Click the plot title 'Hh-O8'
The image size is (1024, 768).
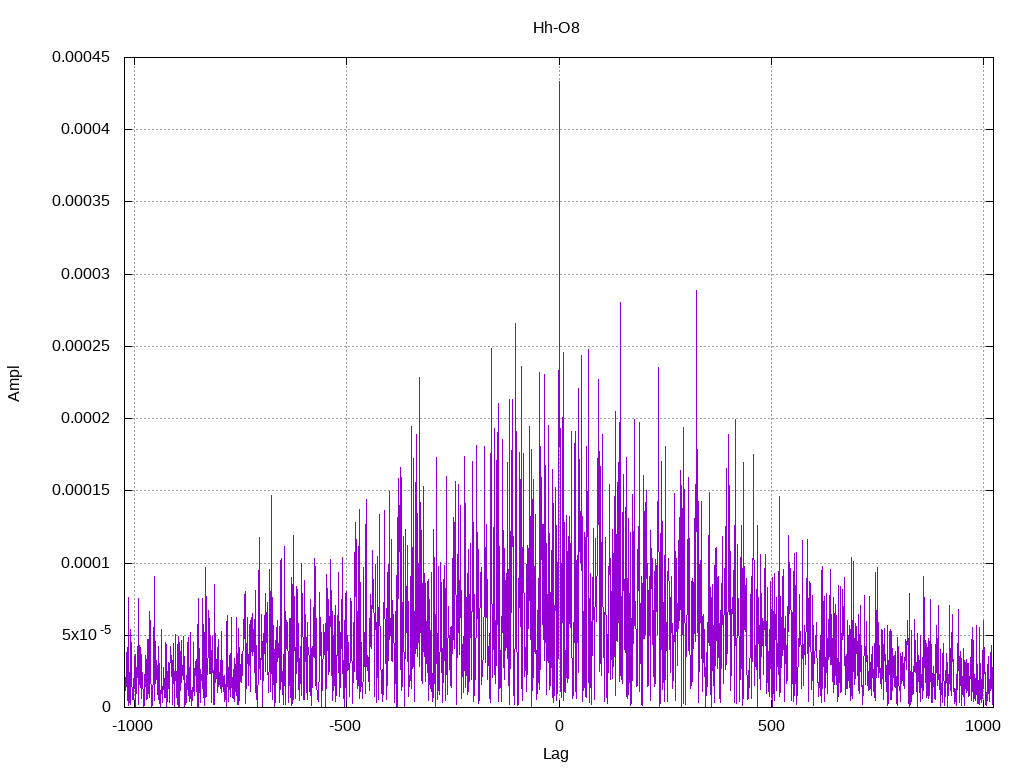click(x=556, y=28)
